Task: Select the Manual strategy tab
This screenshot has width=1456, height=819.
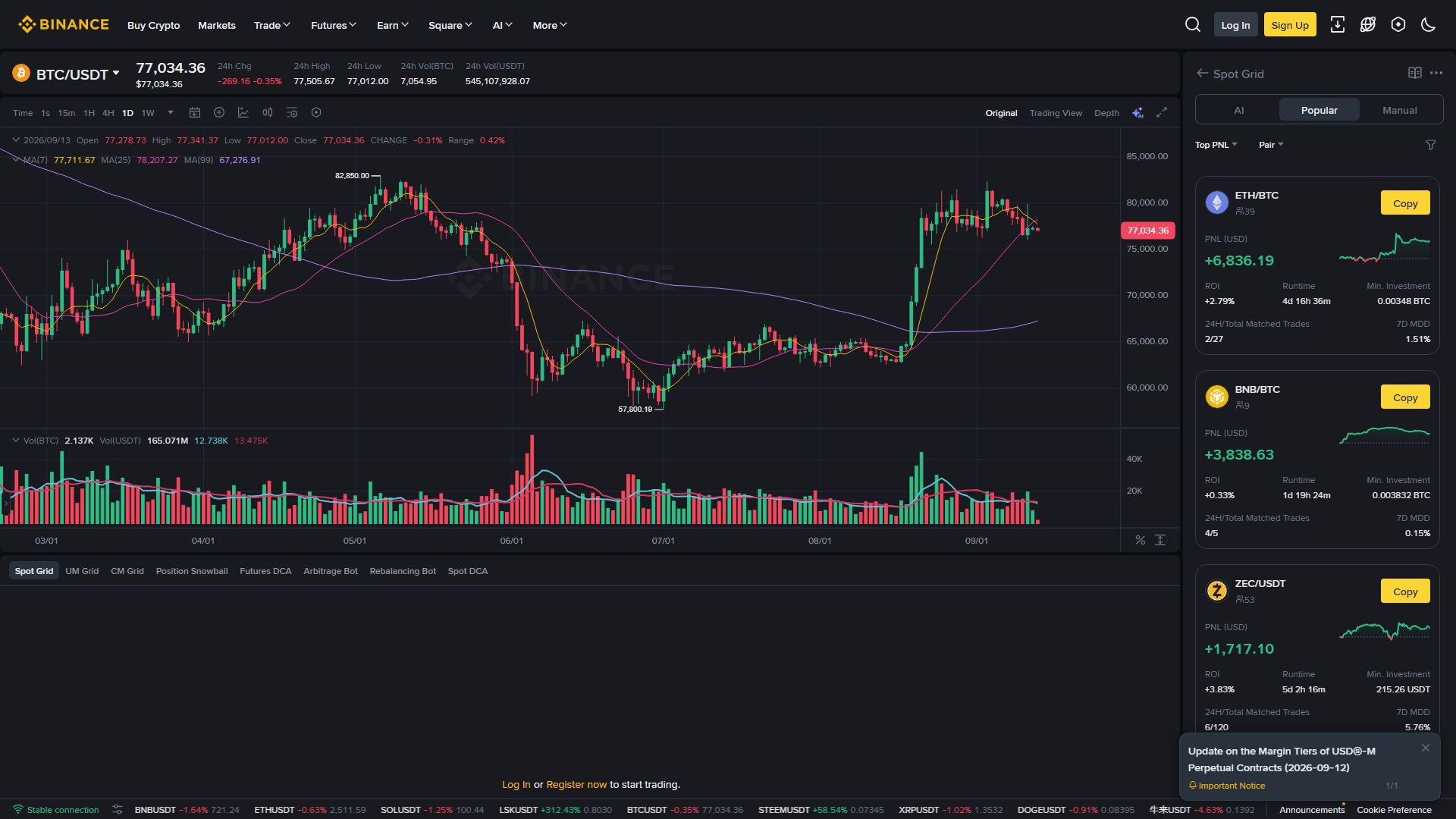Action: pyautogui.click(x=1399, y=110)
